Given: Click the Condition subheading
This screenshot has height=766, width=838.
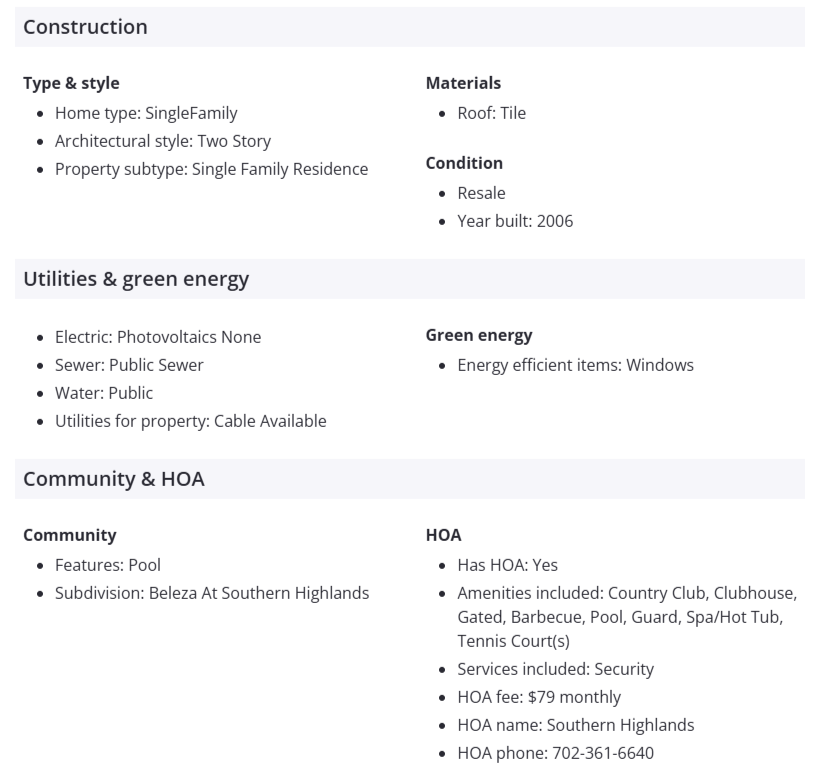Looking at the screenshot, I should click(464, 163).
